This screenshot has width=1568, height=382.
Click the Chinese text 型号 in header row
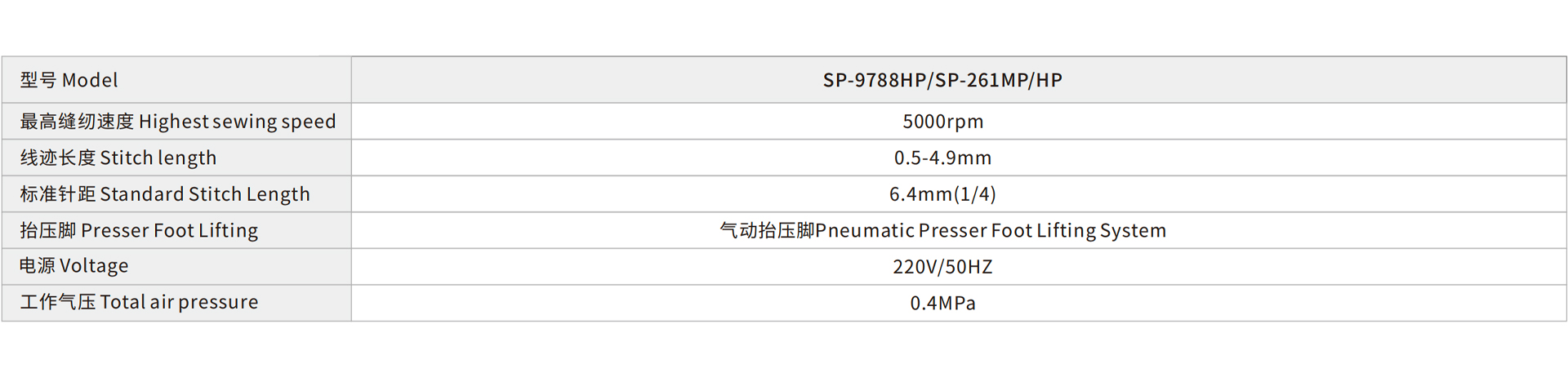(38, 80)
